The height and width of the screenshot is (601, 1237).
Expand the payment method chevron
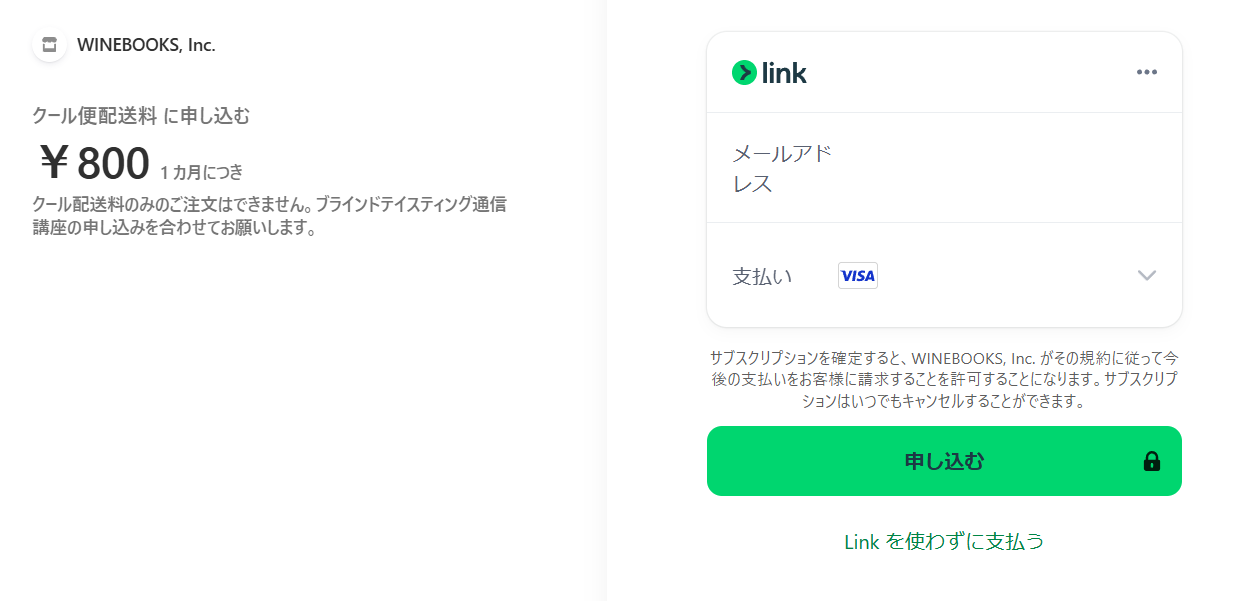[1147, 276]
